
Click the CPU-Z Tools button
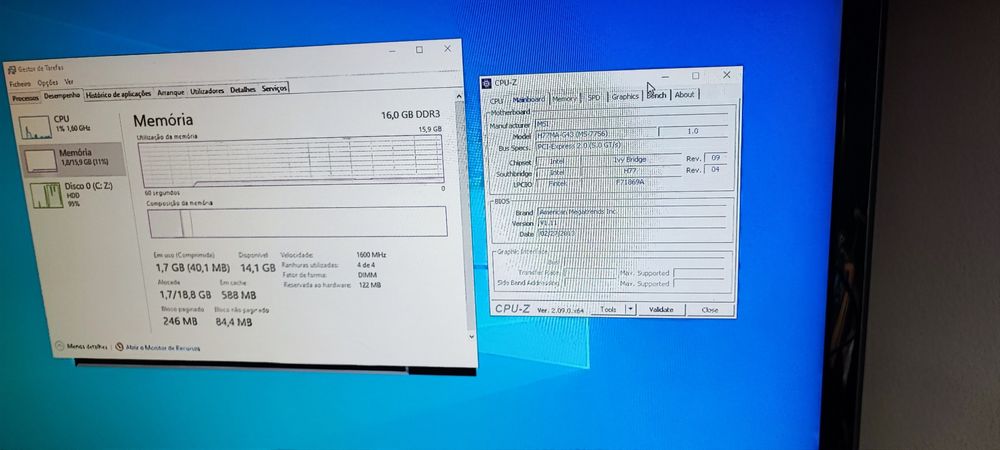(608, 309)
